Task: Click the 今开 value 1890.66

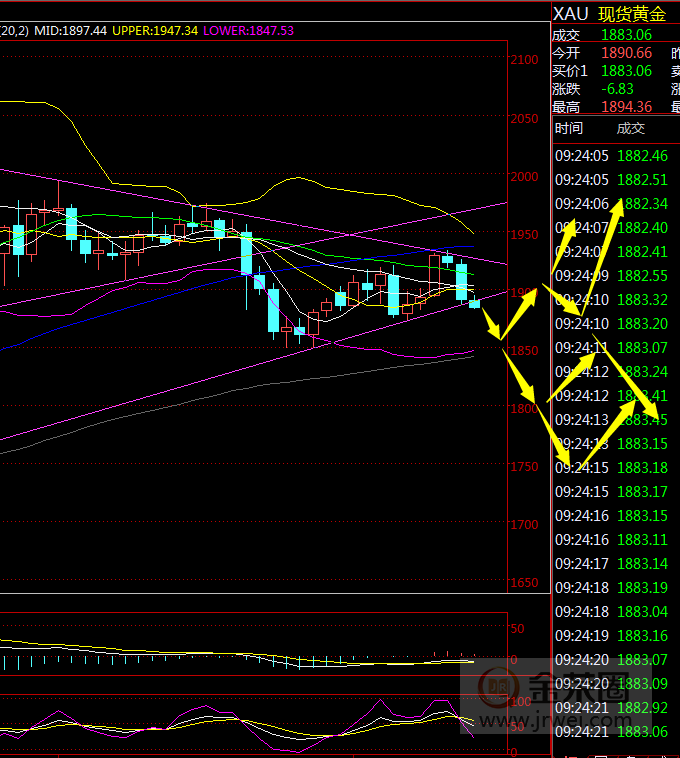Action: pyautogui.click(x=626, y=53)
